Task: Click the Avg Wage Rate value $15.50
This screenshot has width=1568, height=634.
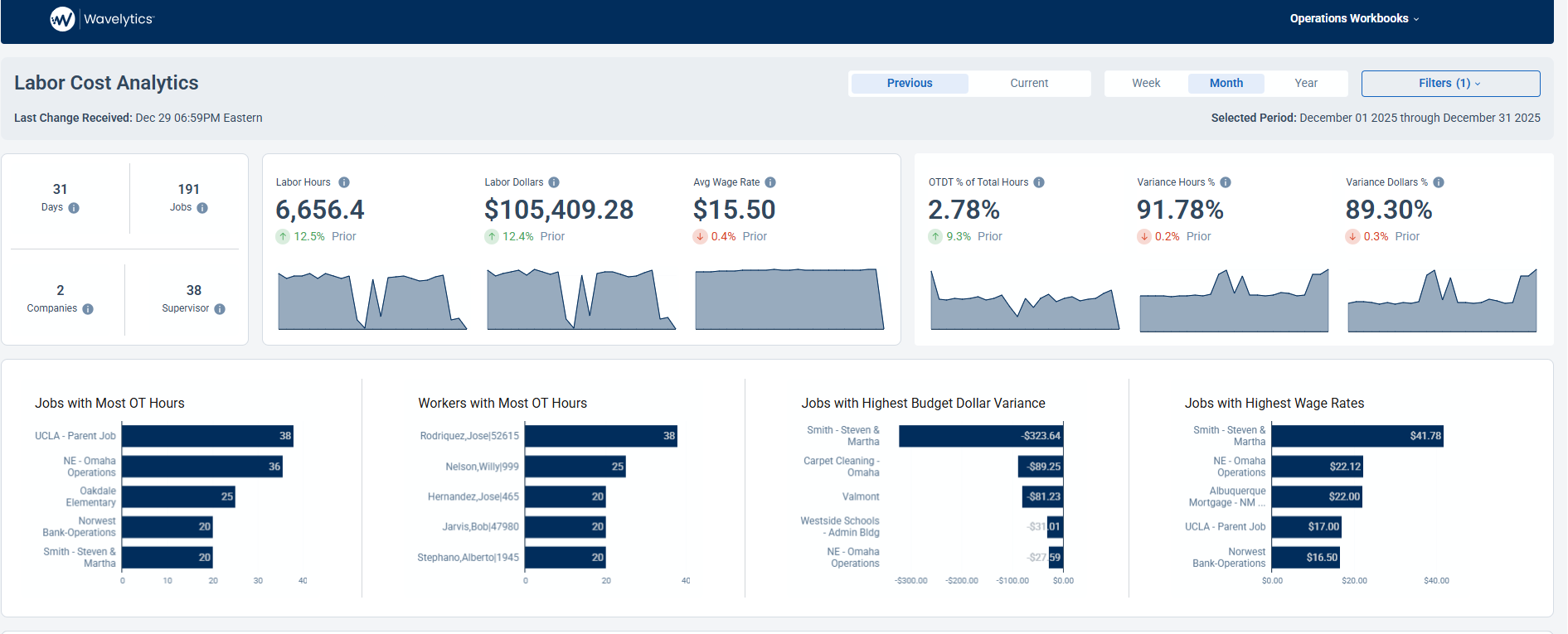Action: click(x=735, y=210)
